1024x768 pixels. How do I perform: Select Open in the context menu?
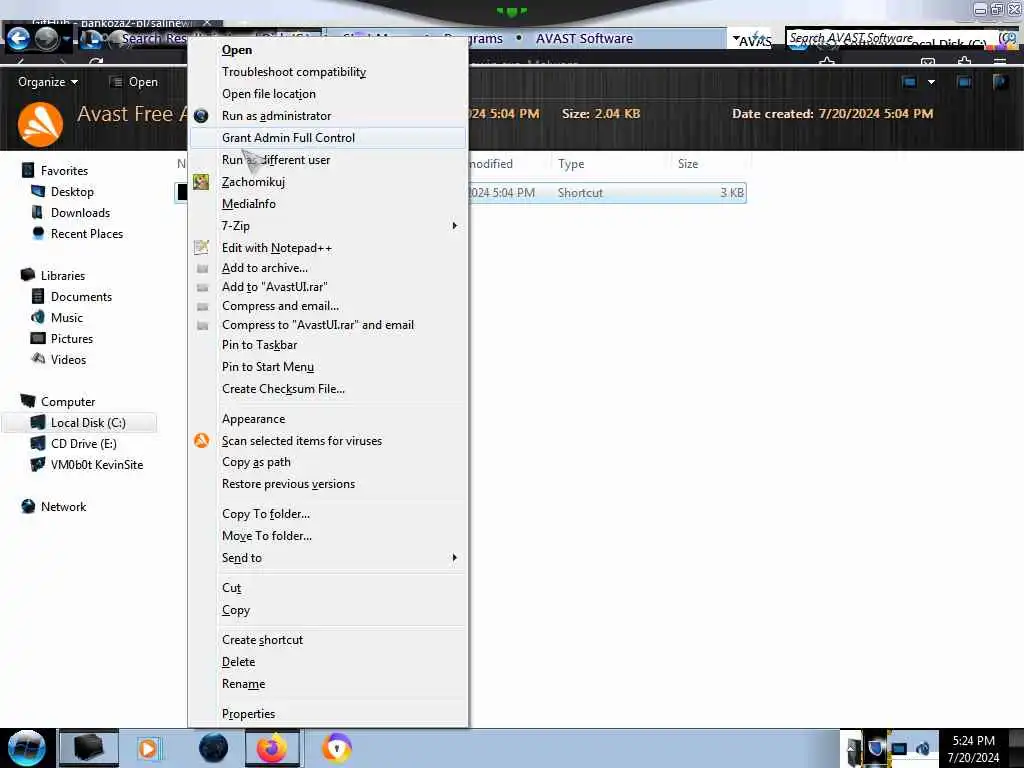236,50
